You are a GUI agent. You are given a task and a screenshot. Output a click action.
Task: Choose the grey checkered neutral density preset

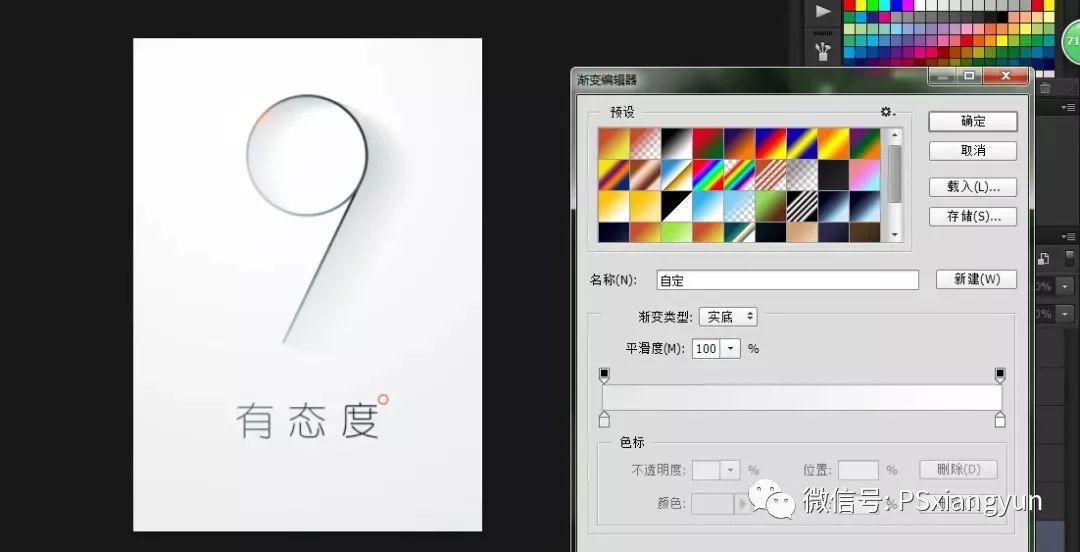[x=802, y=175]
